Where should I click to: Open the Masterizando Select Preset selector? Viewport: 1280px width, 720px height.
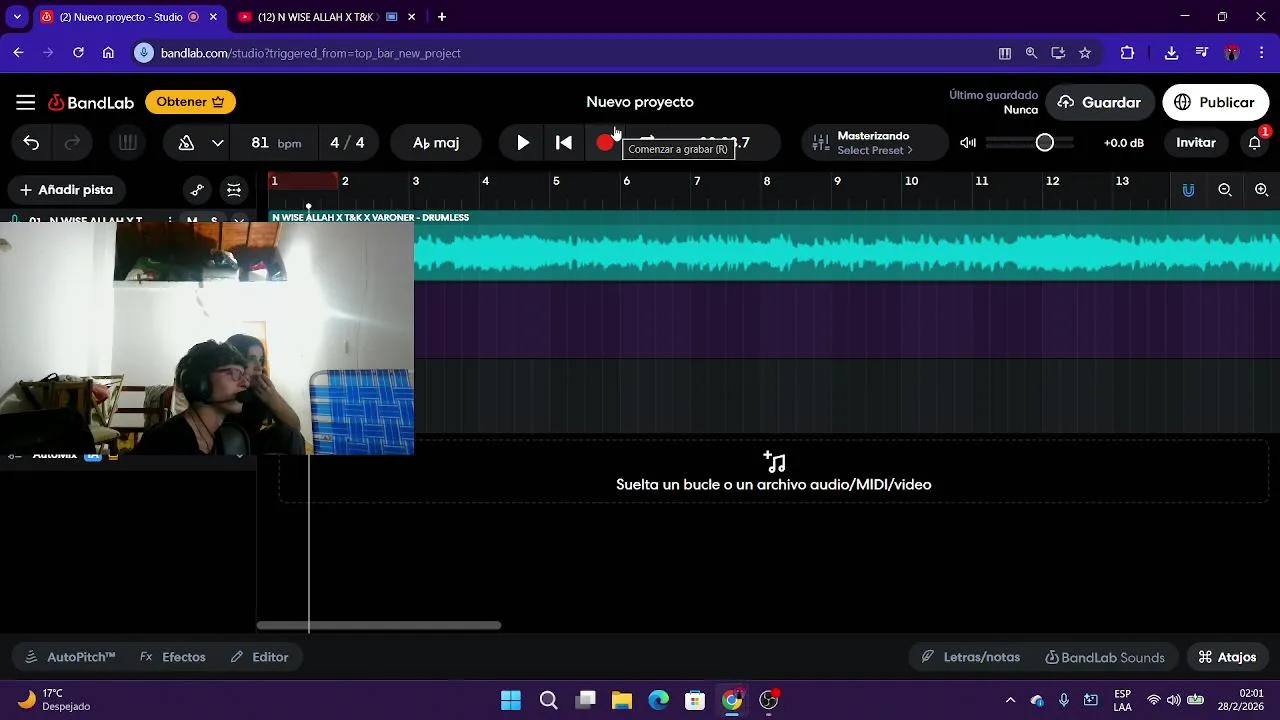pyautogui.click(x=874, y=143)
